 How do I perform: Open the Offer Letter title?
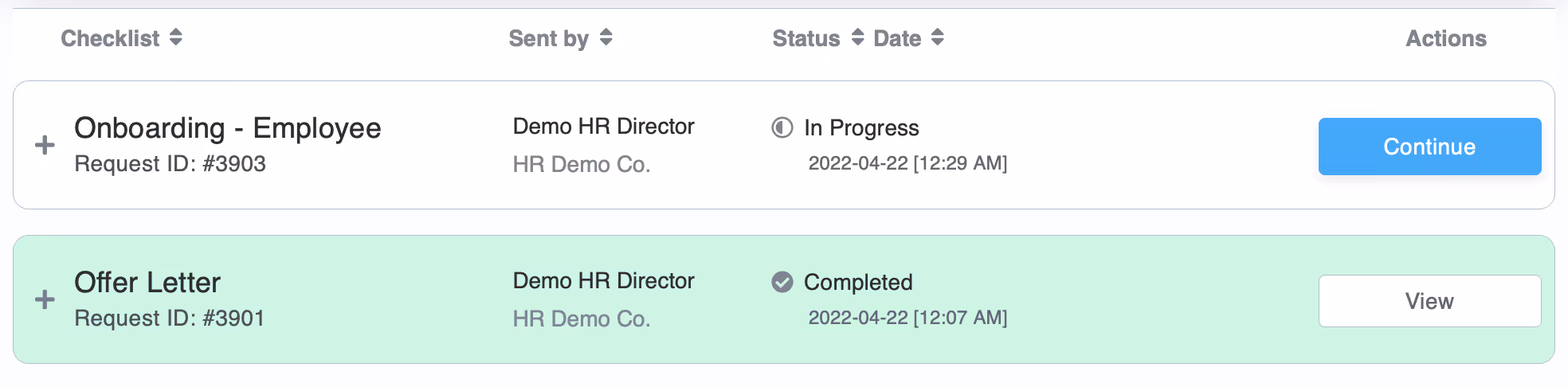(147, 283)
